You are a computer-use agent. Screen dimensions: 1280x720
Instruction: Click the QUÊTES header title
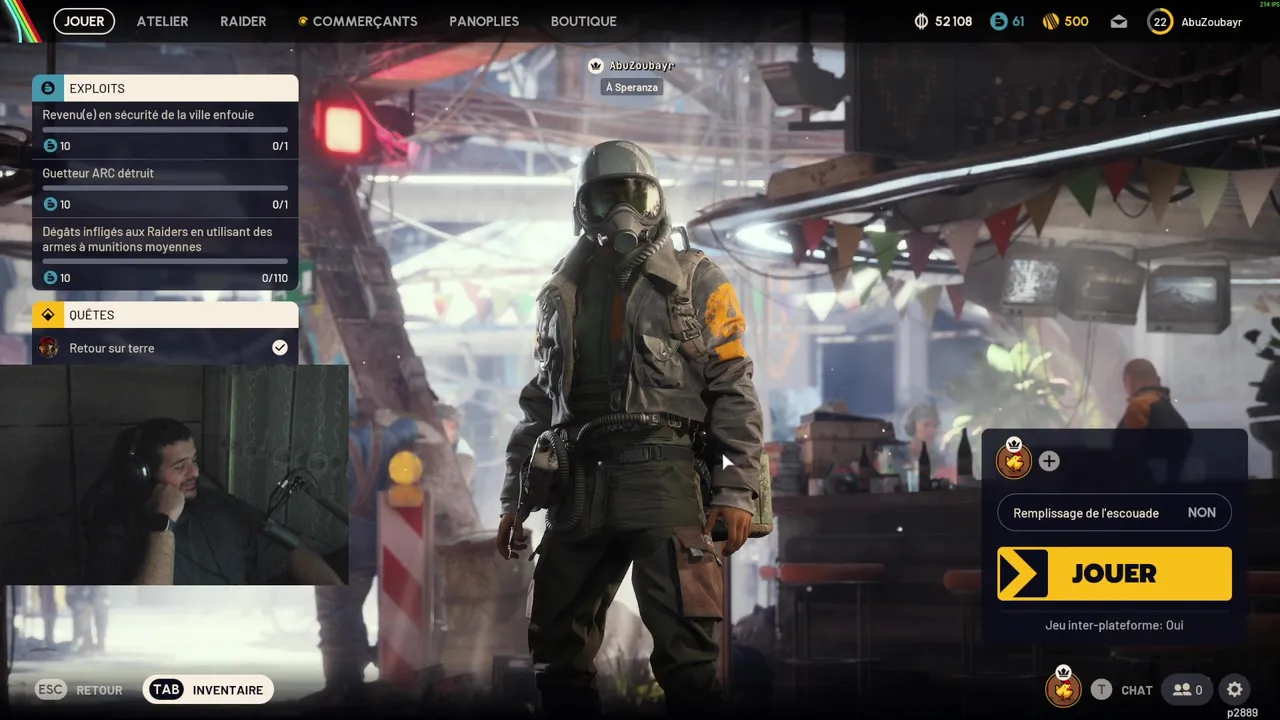pos(91,315)
